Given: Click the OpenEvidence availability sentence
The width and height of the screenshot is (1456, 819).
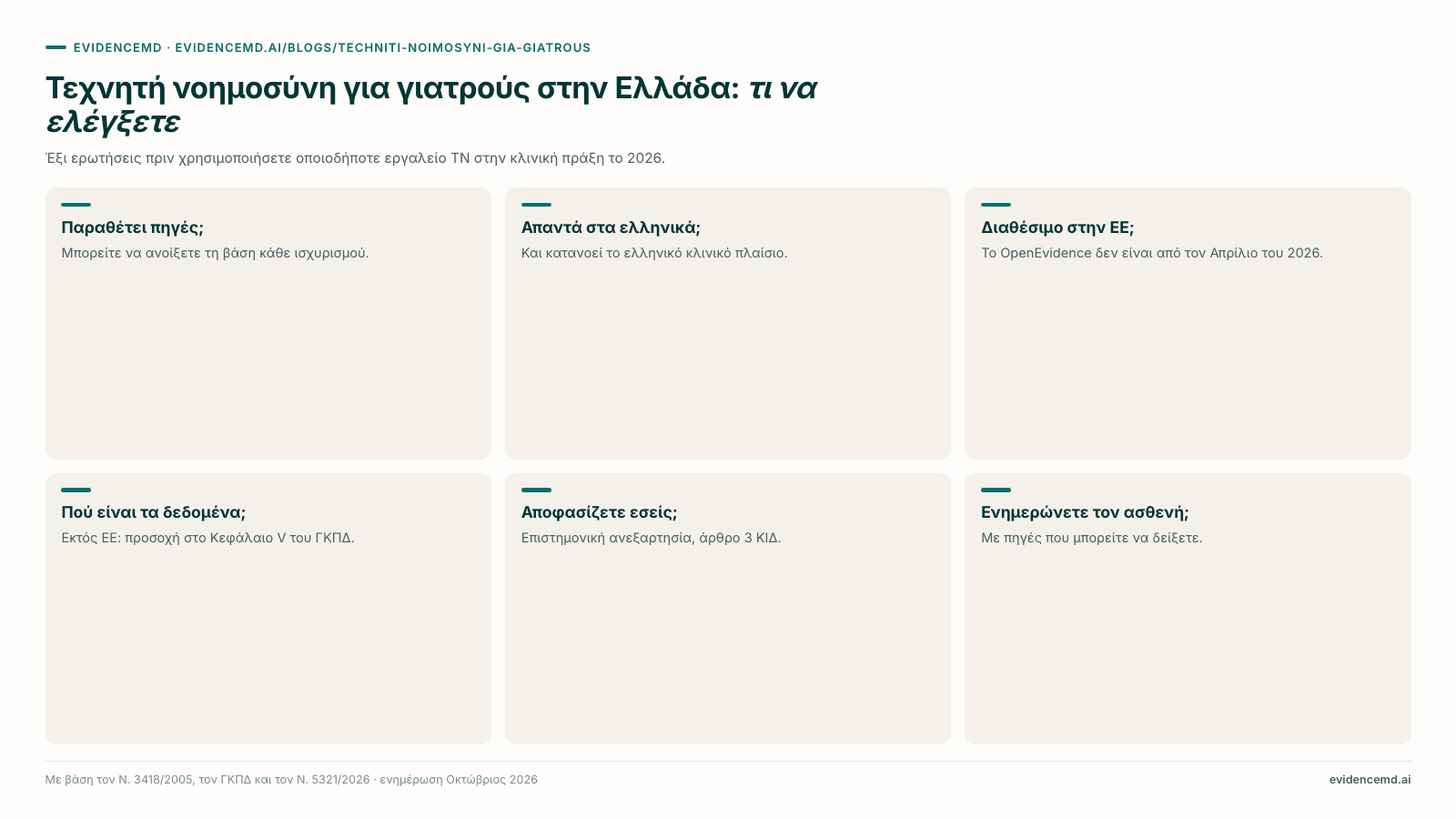Looking at the screenshot, I should (1151, 253).
